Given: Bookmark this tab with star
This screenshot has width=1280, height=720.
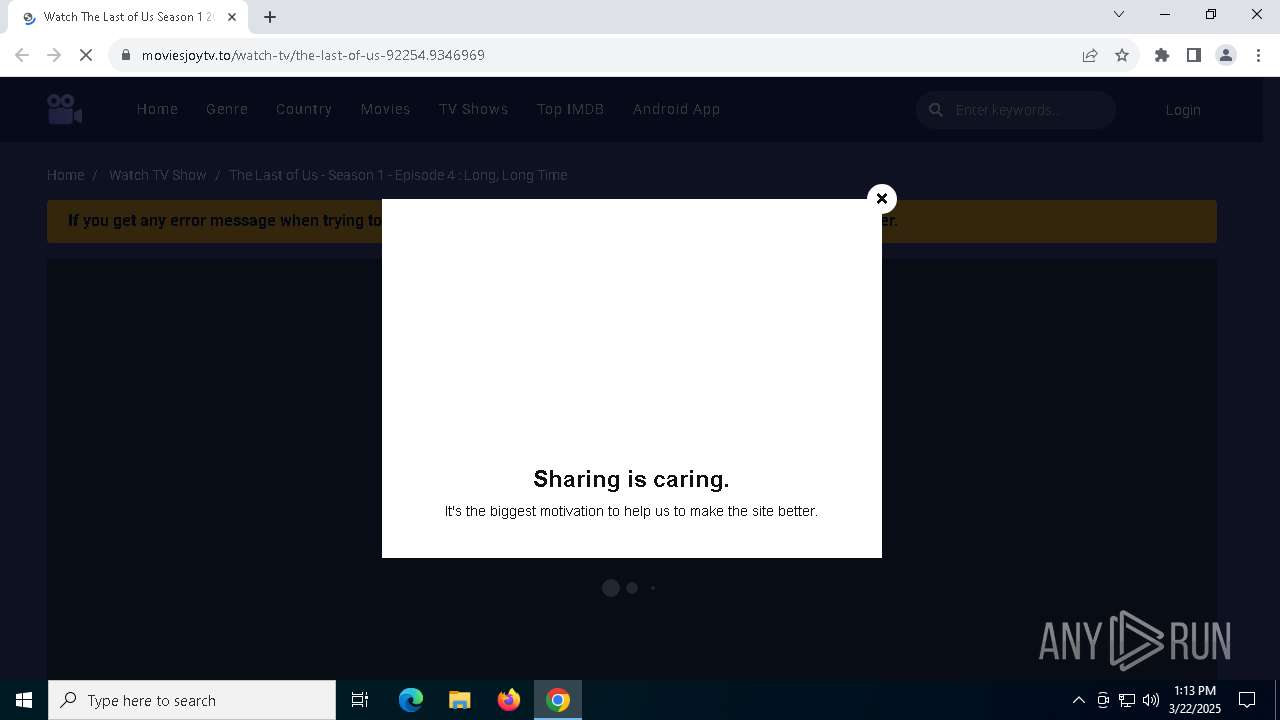Looking at the screenshot, I should point(1122,55).
